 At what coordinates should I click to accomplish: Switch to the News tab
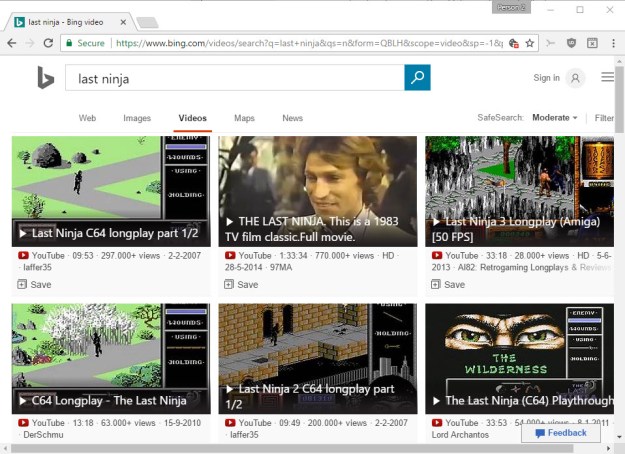click(293, 118)
